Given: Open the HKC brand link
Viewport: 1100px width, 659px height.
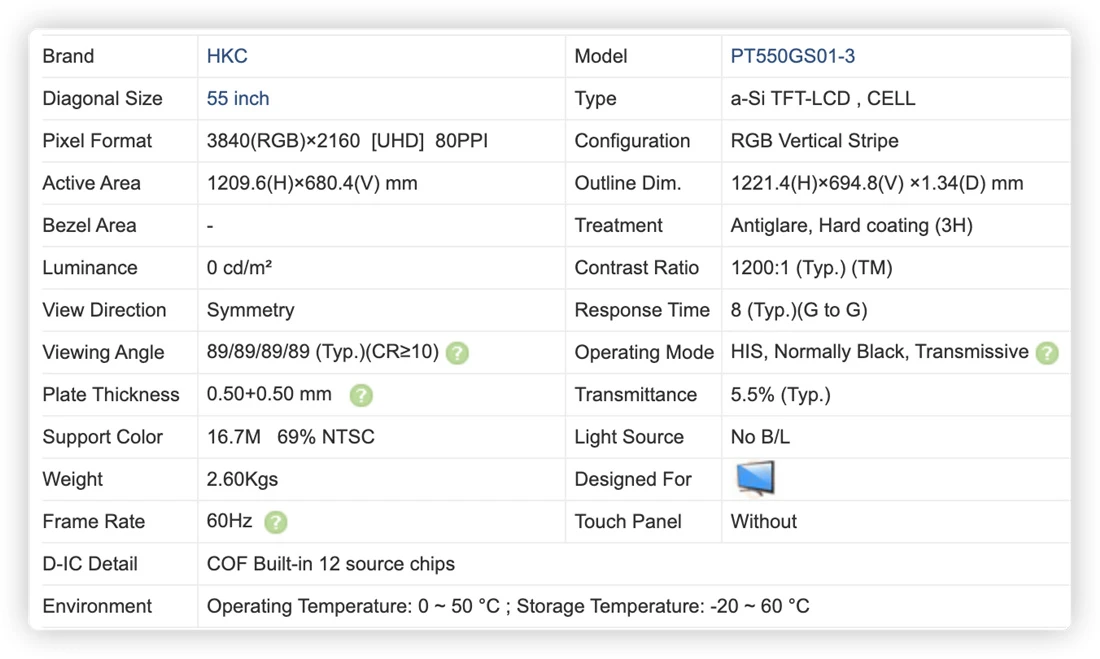Looking at the screenshot, I should click(x=227, y=56).
